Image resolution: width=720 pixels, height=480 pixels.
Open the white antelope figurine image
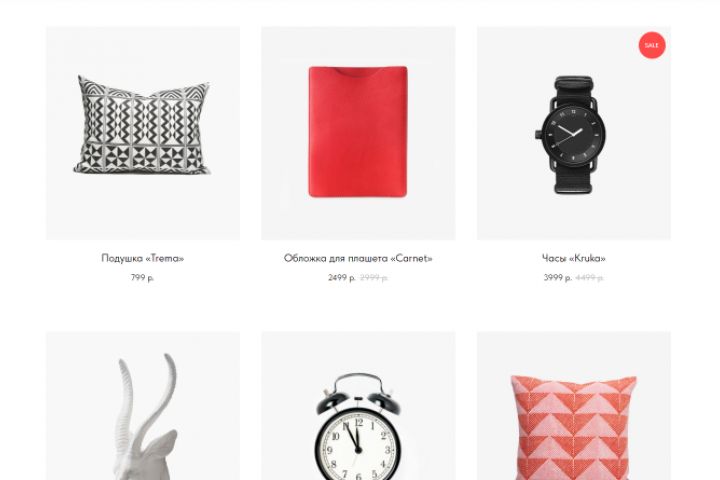pos(143,406)
